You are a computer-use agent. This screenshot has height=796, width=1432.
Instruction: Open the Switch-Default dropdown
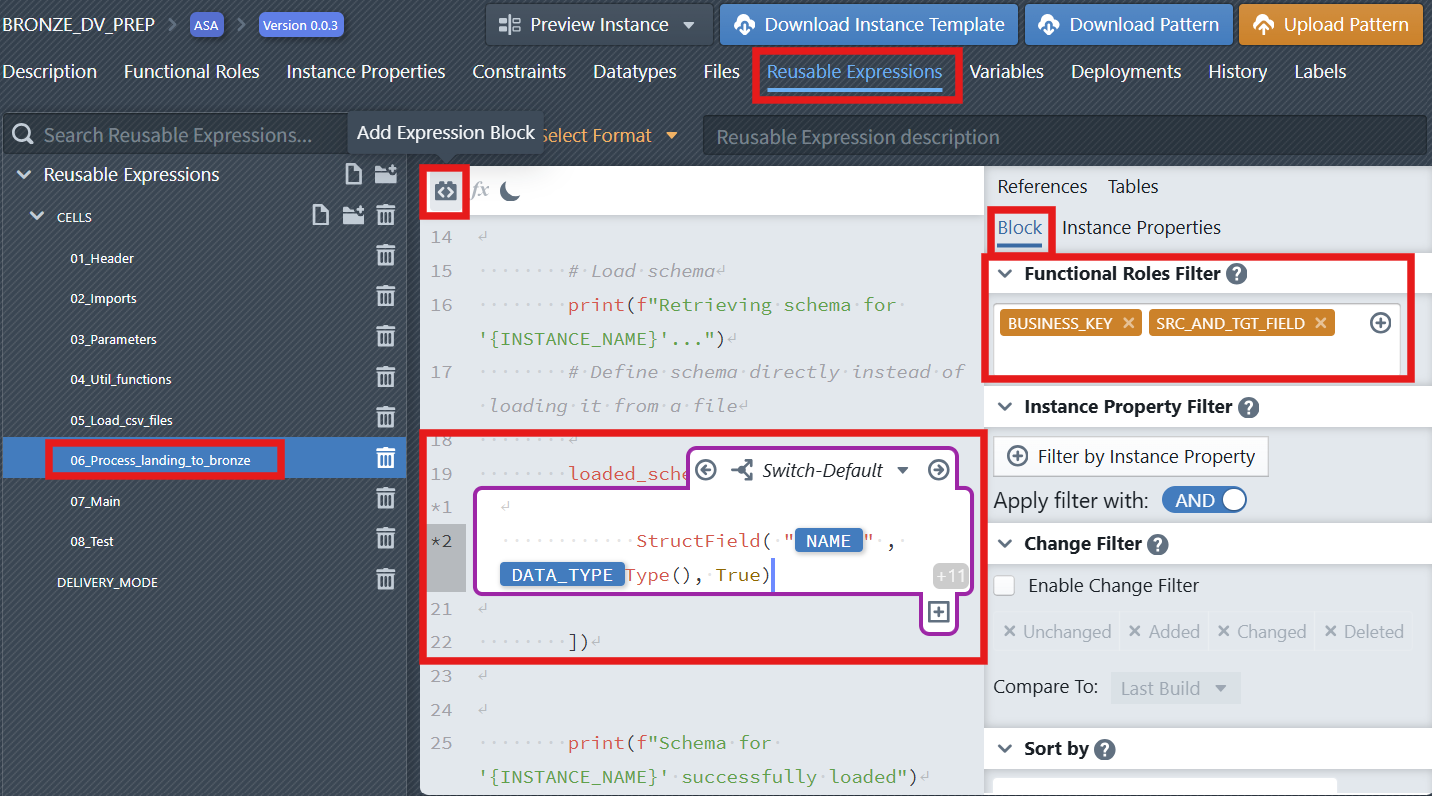(902, 470)
